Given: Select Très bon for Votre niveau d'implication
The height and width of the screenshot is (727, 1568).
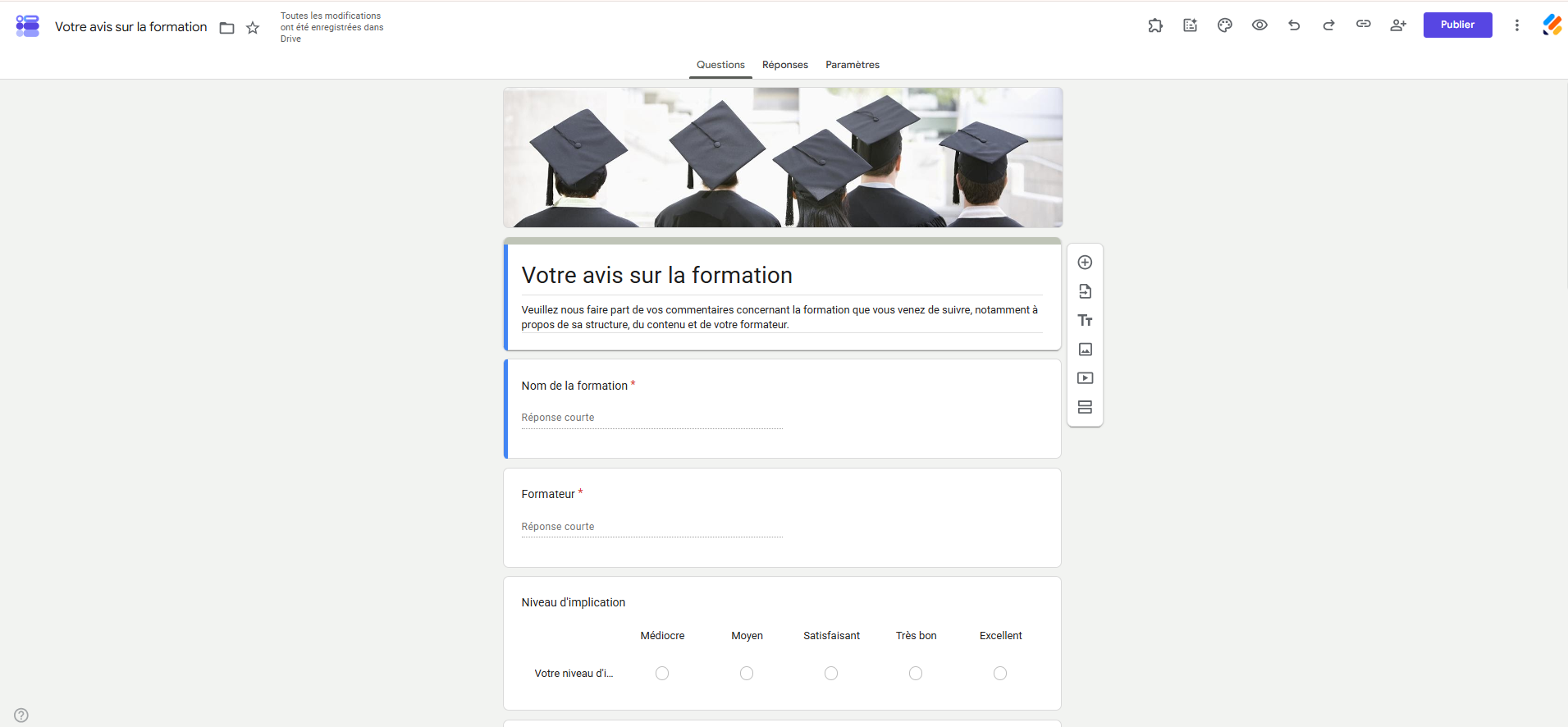Looking at the screenshot, I should (x=916, y=674).
